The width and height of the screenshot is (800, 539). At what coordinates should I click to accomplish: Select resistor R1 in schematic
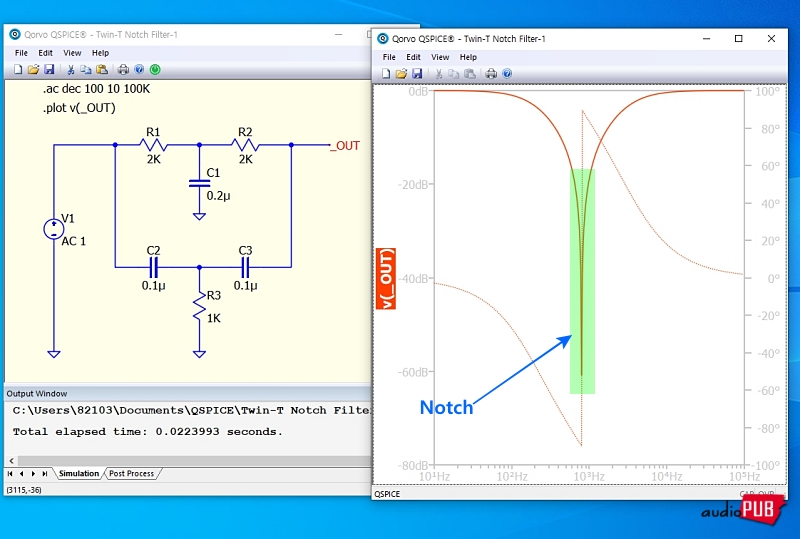click(153, 145)
